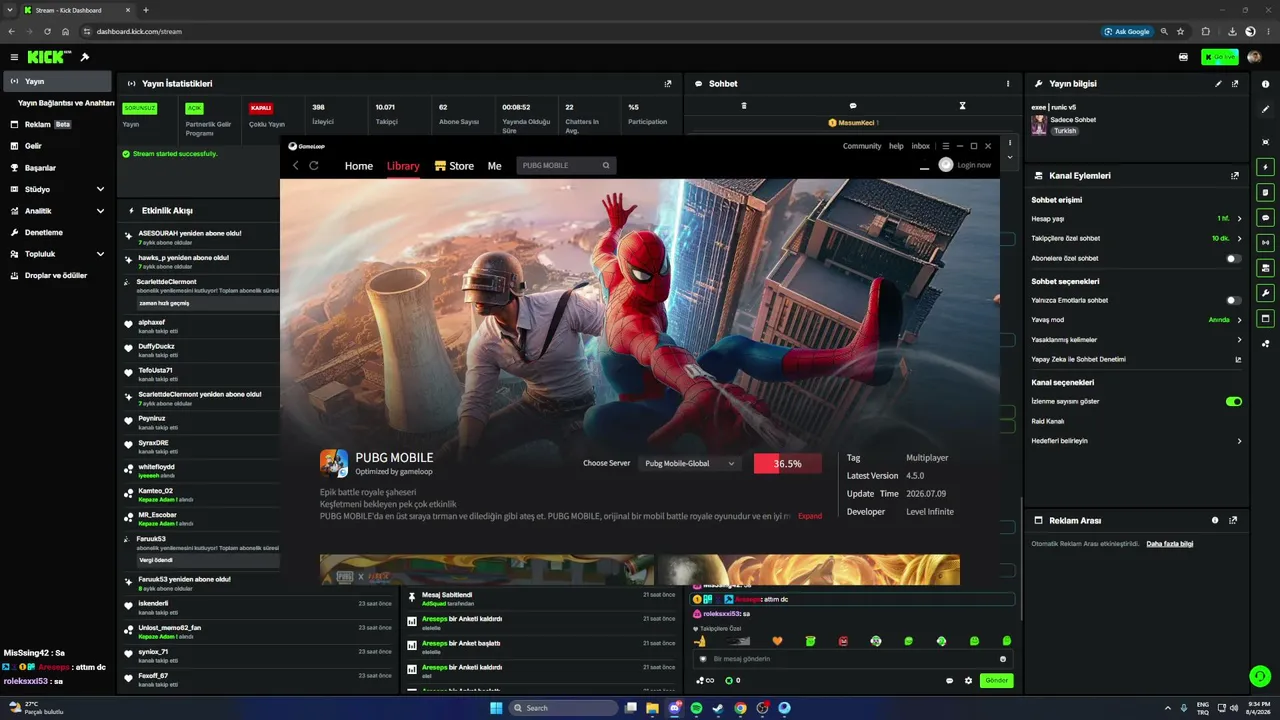Open Yayın Bağlantısı ve Anahtarı page
Screen dimensions: 1280x720
pos(66,103)
